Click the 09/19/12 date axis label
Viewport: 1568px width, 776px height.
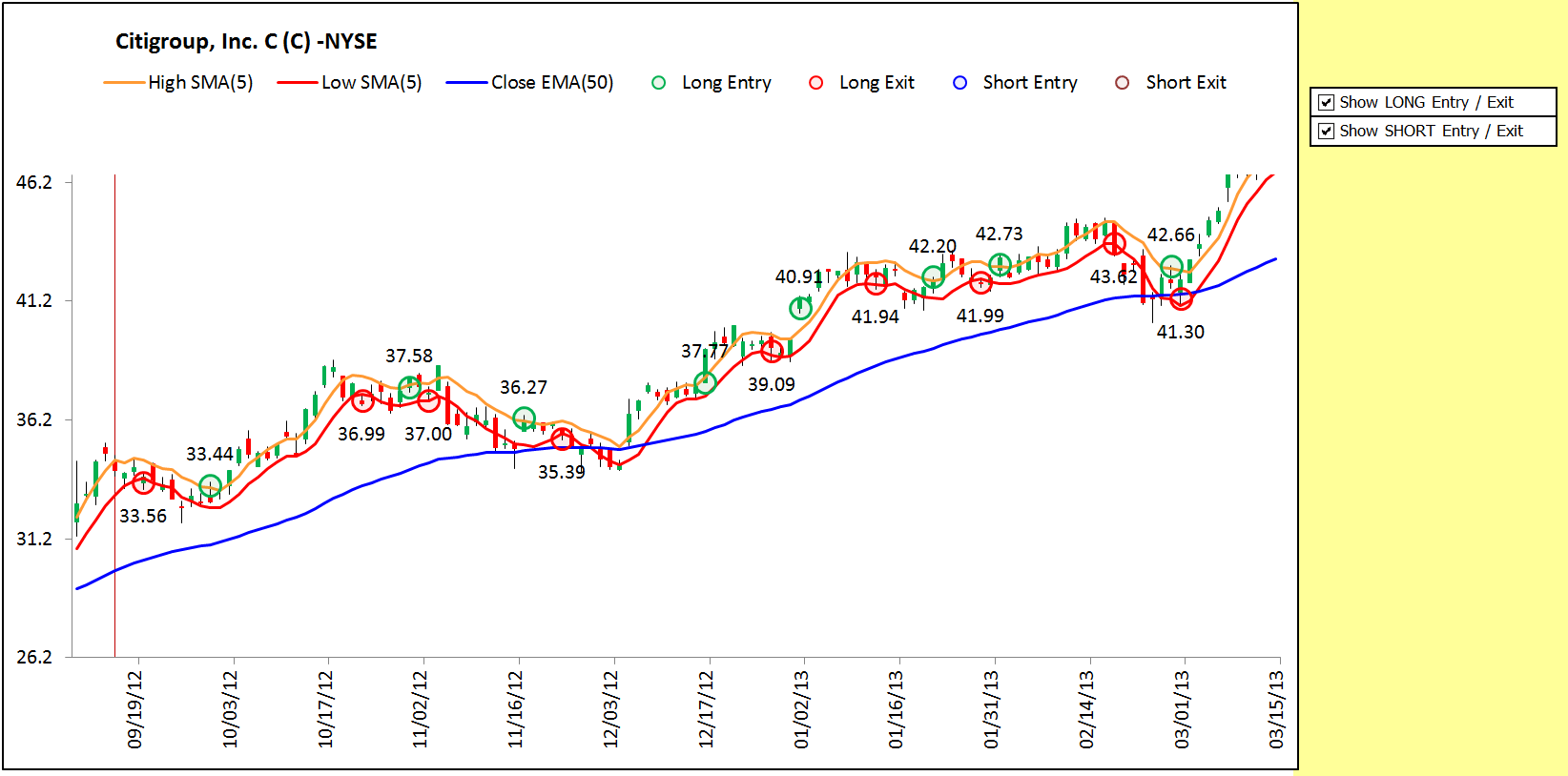pos(134,709)
